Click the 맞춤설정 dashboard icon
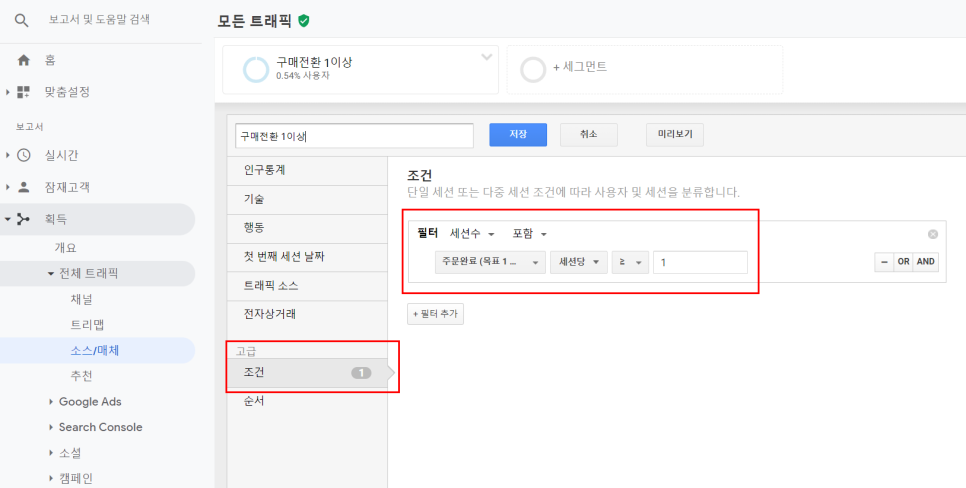Viewport: 966px width, 488px height. (x=23, y=92)
